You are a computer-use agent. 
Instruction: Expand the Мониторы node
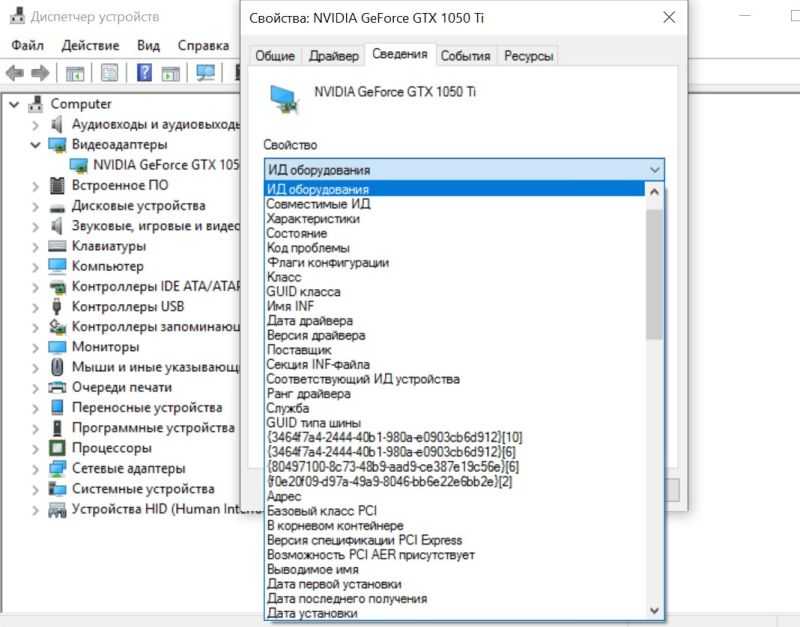[x=35, y=347]
